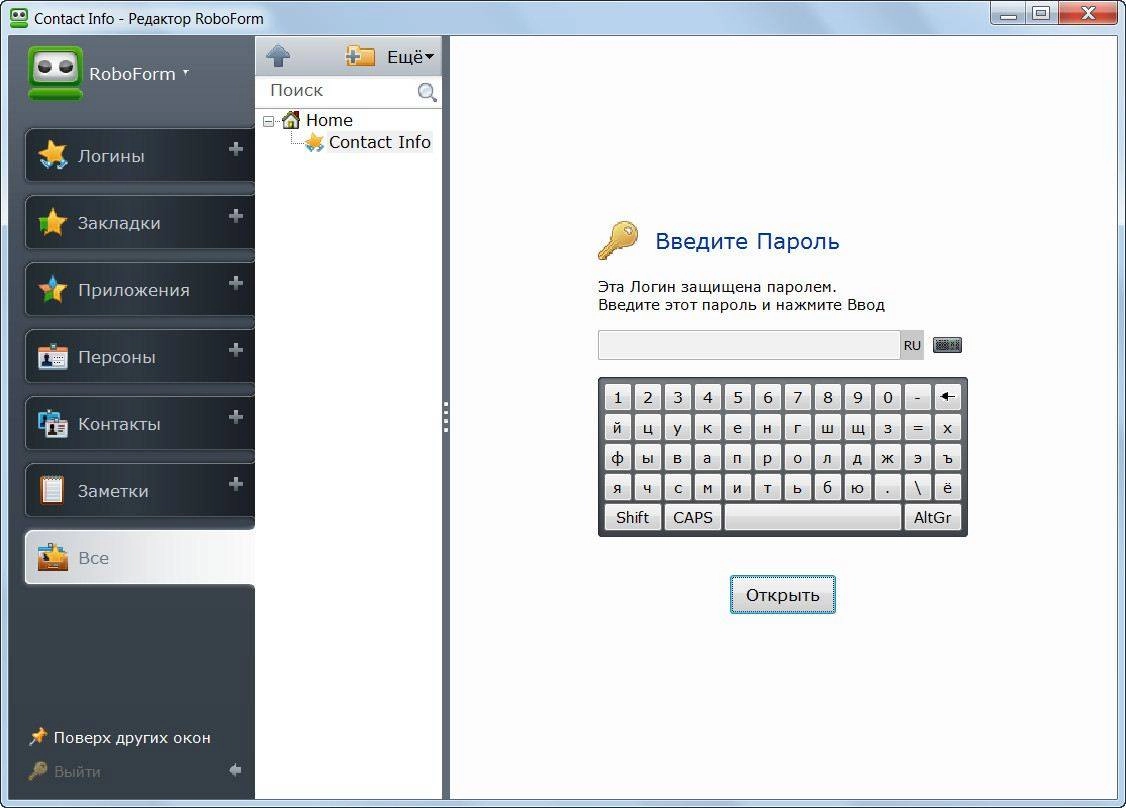Click the ё key on virtual keyboard
1126x808 pixels.
(947, 488)
